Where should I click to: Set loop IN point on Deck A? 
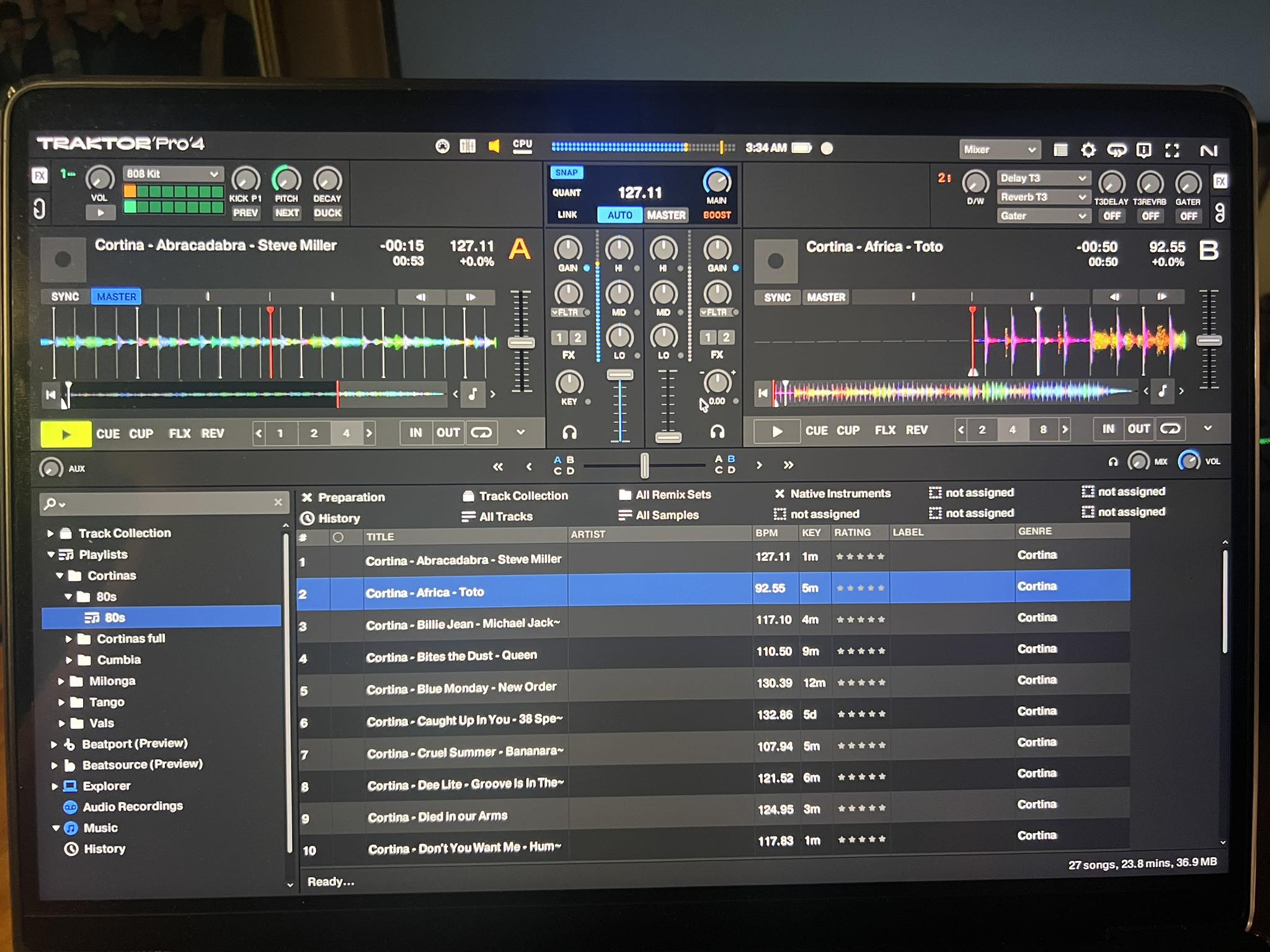click(415, 433)
